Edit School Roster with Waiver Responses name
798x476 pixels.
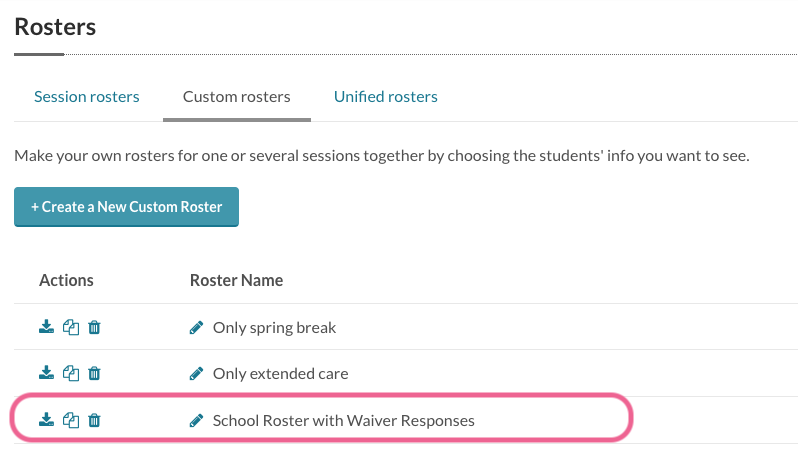pyautogui.click(x=196, y=421)
